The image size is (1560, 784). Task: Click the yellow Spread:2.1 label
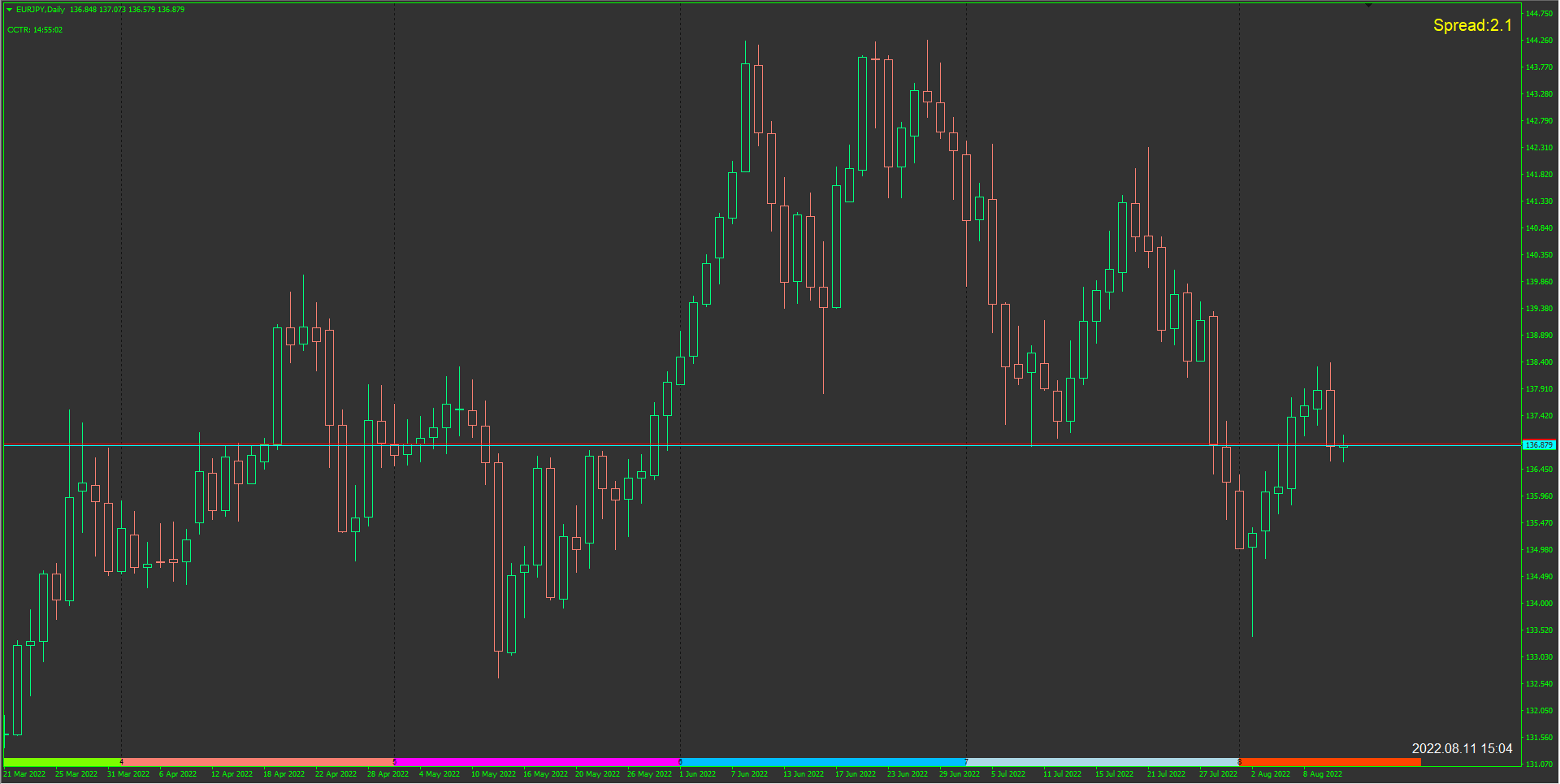[1472, 25]
